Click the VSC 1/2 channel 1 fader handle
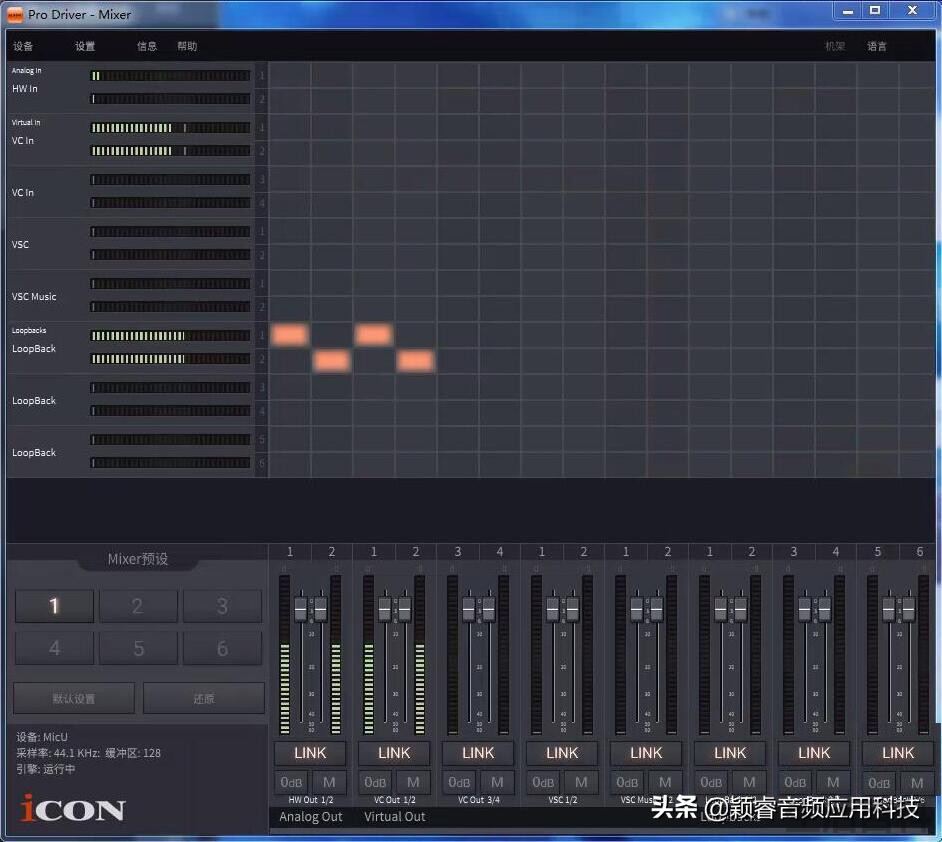Viewport: 942px width, 842px height. pyautogui.click(x=553, y=610)
